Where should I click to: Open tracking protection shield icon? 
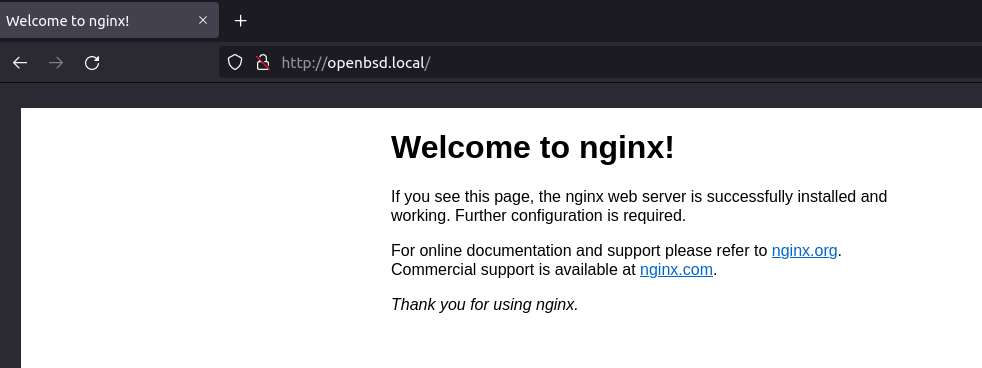pos(235,63)
